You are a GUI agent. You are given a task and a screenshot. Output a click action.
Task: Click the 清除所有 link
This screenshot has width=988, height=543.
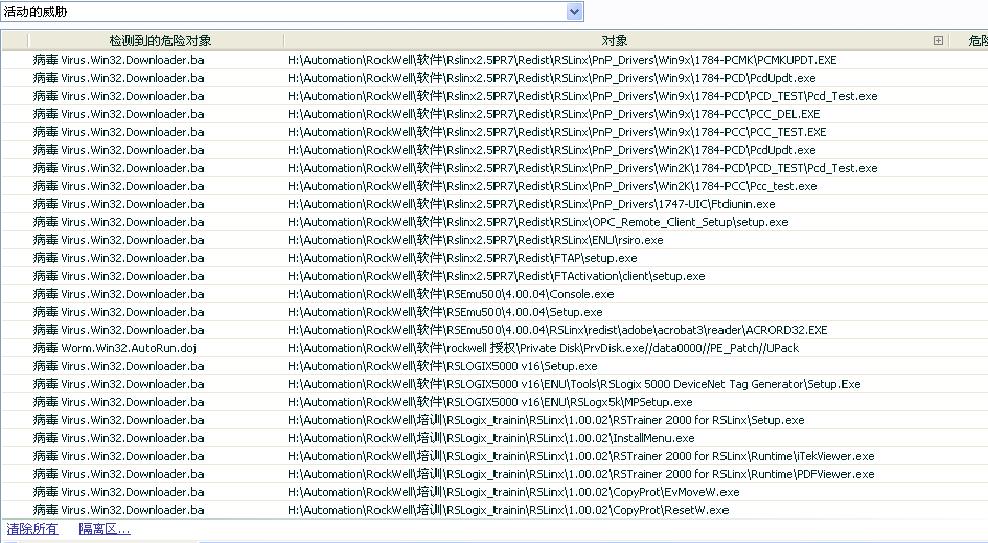tap(32, 529)
